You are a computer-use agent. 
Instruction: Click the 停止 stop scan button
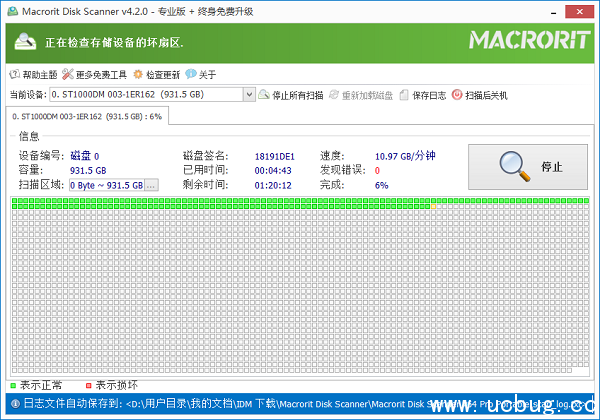point(528,167)
